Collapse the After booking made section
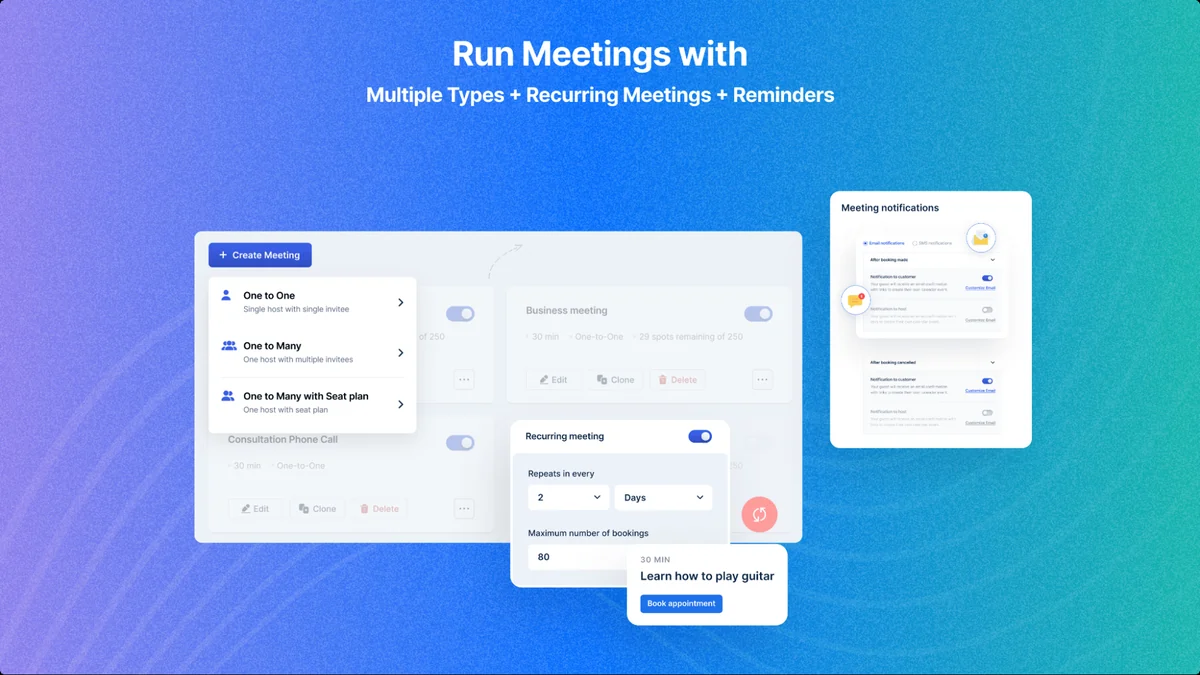 992,260
